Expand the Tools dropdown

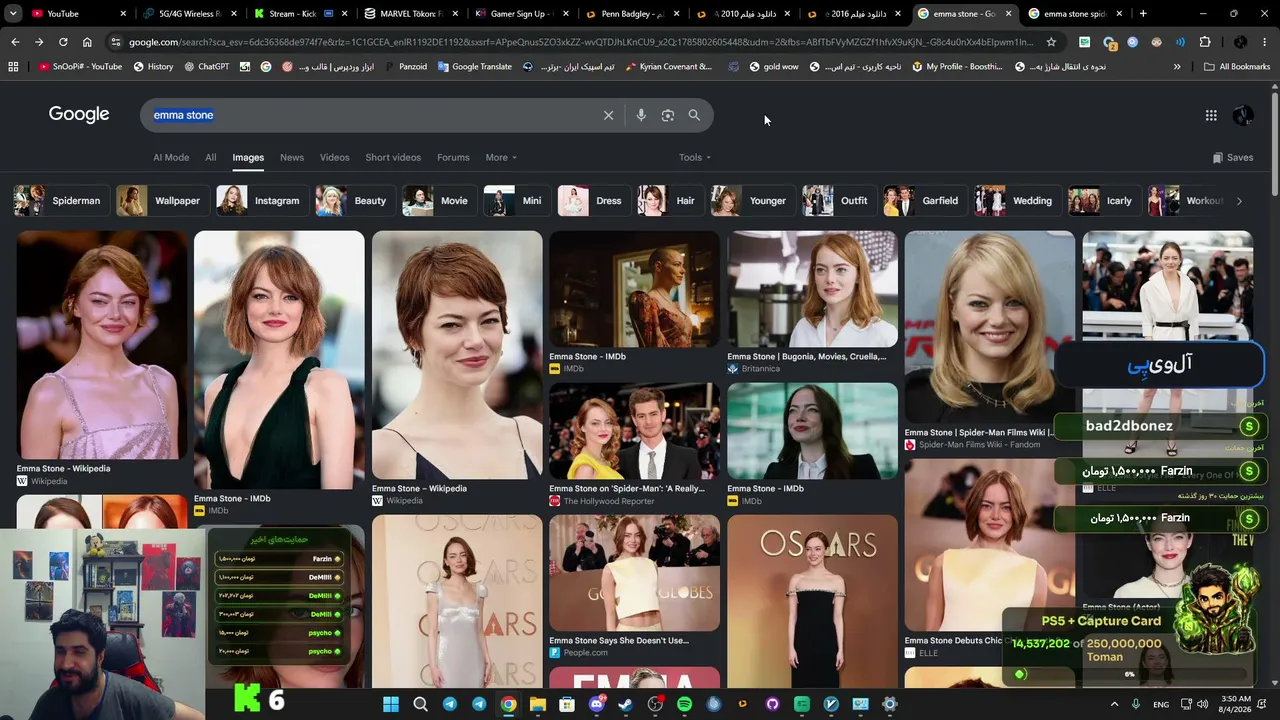(x=695, y=157)
